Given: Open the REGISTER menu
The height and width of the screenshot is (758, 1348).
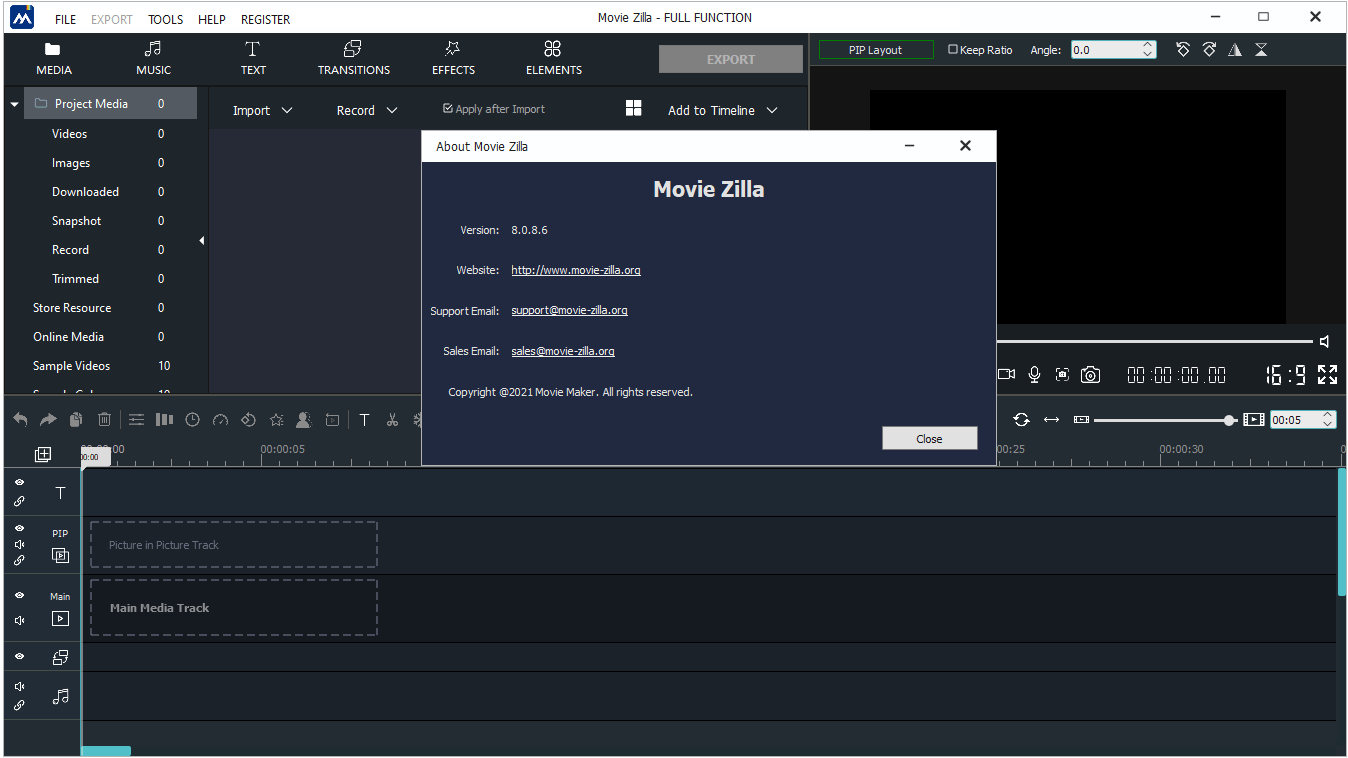Looking at the screenshot, I should [266, 19].
